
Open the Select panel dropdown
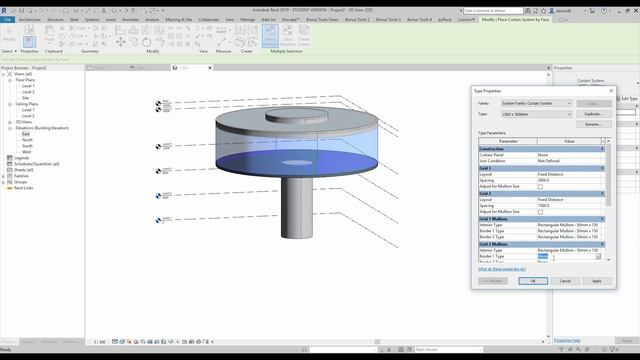pyautogui.click(x=9, y=51)
